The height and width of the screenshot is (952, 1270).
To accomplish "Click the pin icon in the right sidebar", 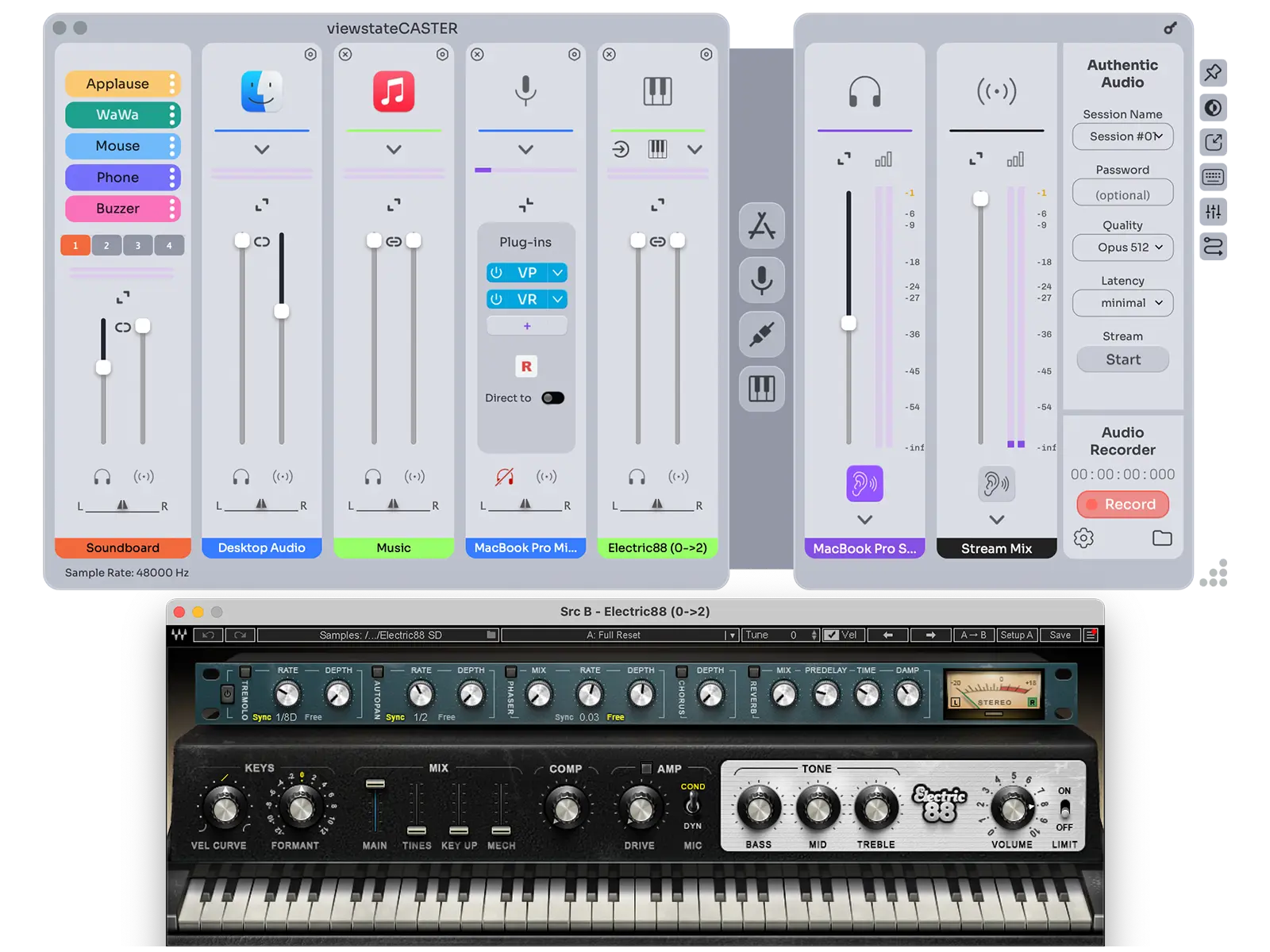I will pos(1213,72).
